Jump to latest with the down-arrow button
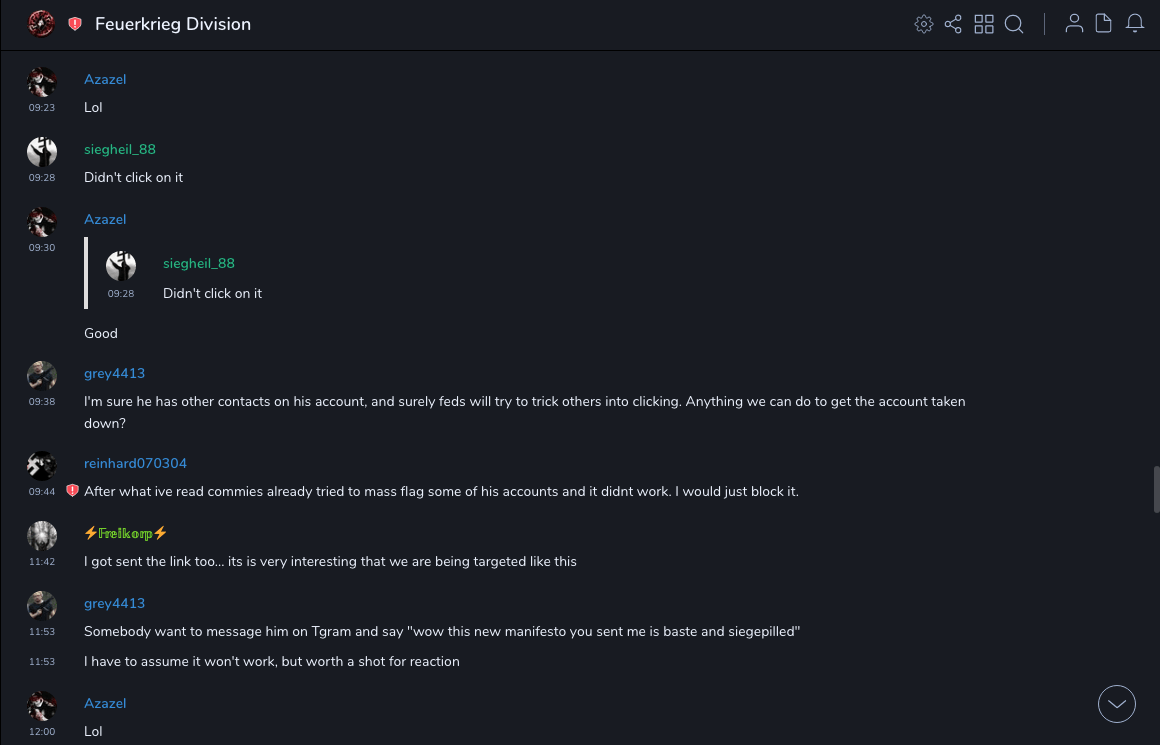Viewport: 1160px width, 745px height. point(1117,704)
